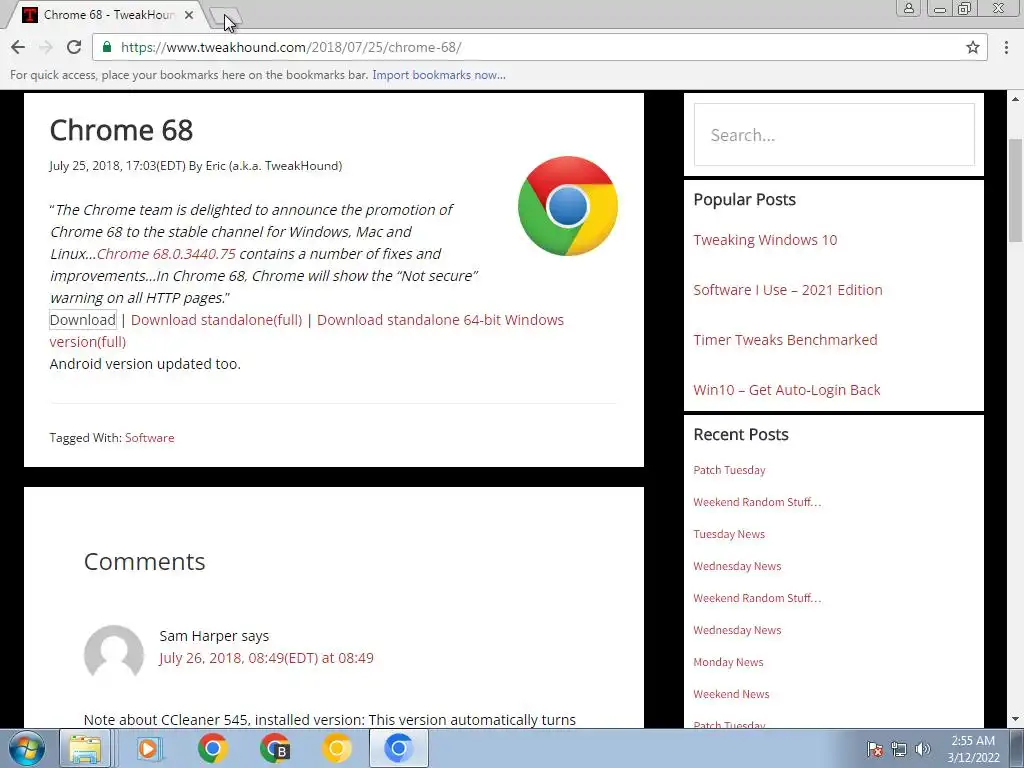Go back using the browser back arrow

18,47
